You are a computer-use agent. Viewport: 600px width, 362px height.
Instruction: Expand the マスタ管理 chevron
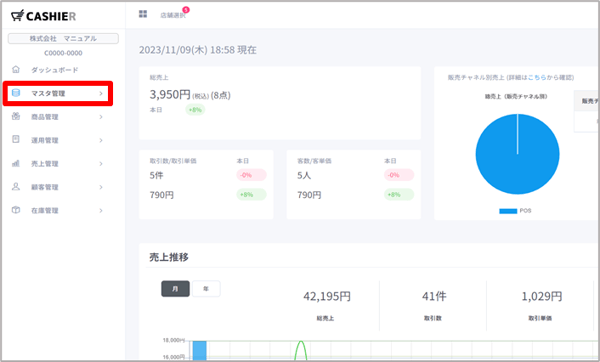pyautogui.click(x=101, y=93)
